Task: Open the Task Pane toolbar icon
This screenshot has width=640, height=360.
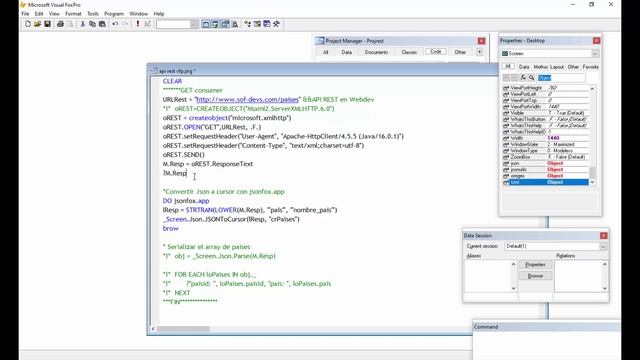Action: 267,24
